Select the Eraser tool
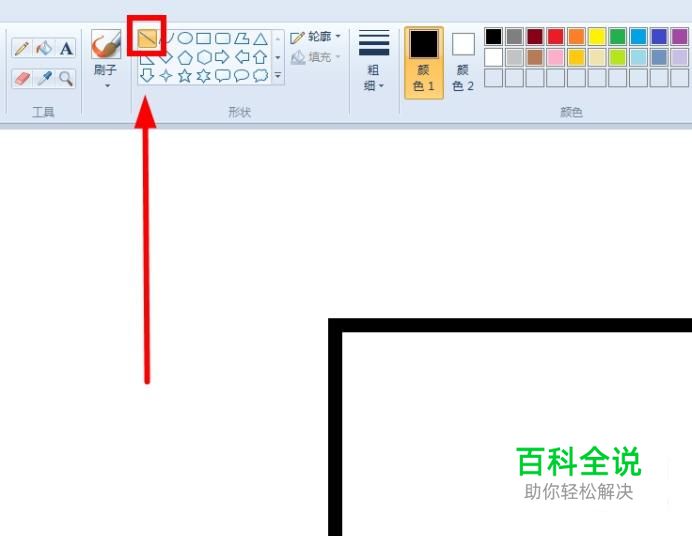 pyautogui.click(x=21, y=79)
